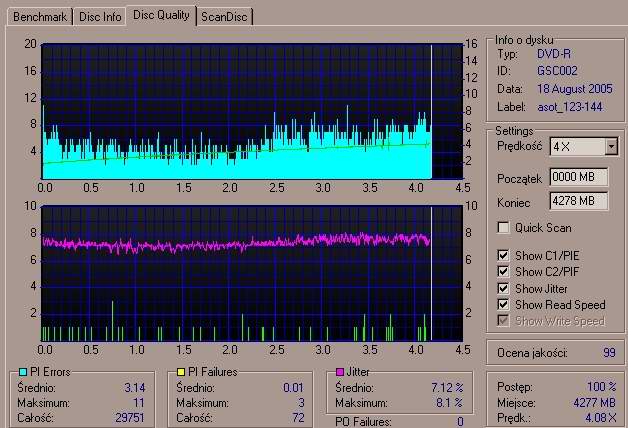Image resolution: width=628 pixels, height=428 pixels.
Task: Click the magenta Jitter swatch
Action: (340, 372)
